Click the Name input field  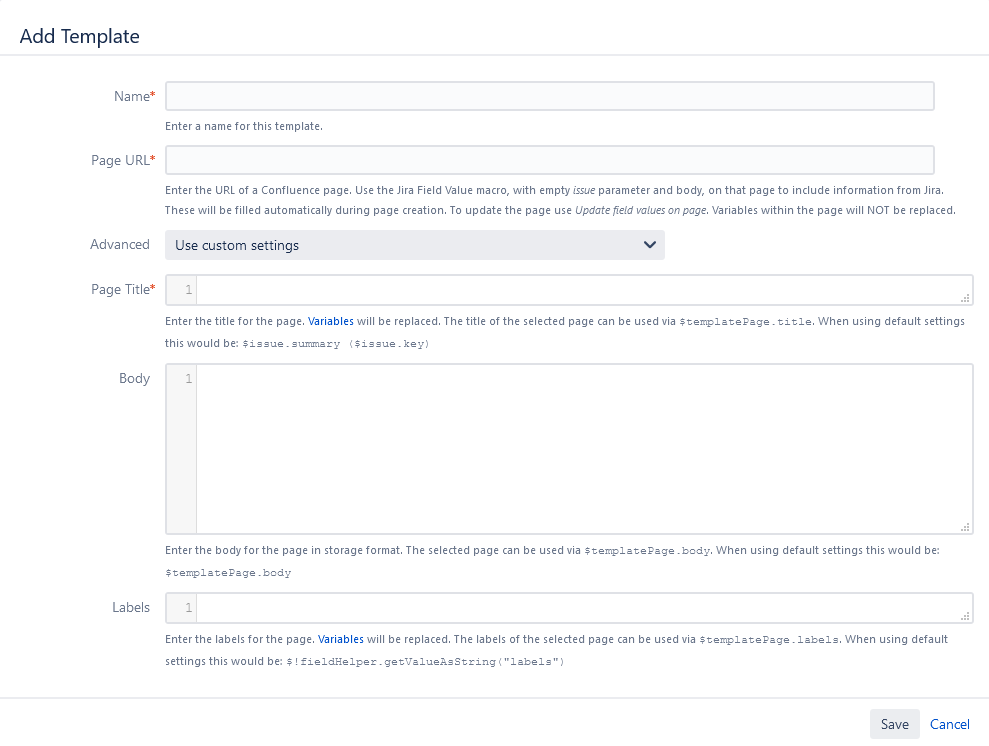[549, 96]
